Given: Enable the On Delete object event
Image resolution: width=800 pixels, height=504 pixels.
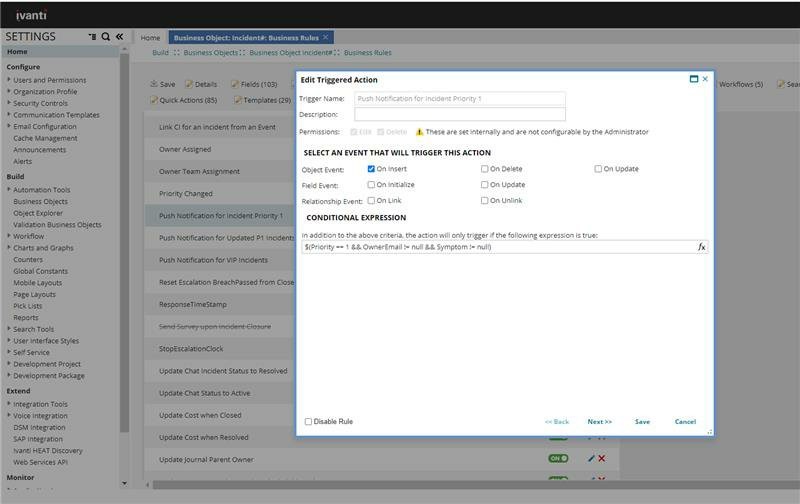Looking at the screenshot, I should [x=485, y=169].
